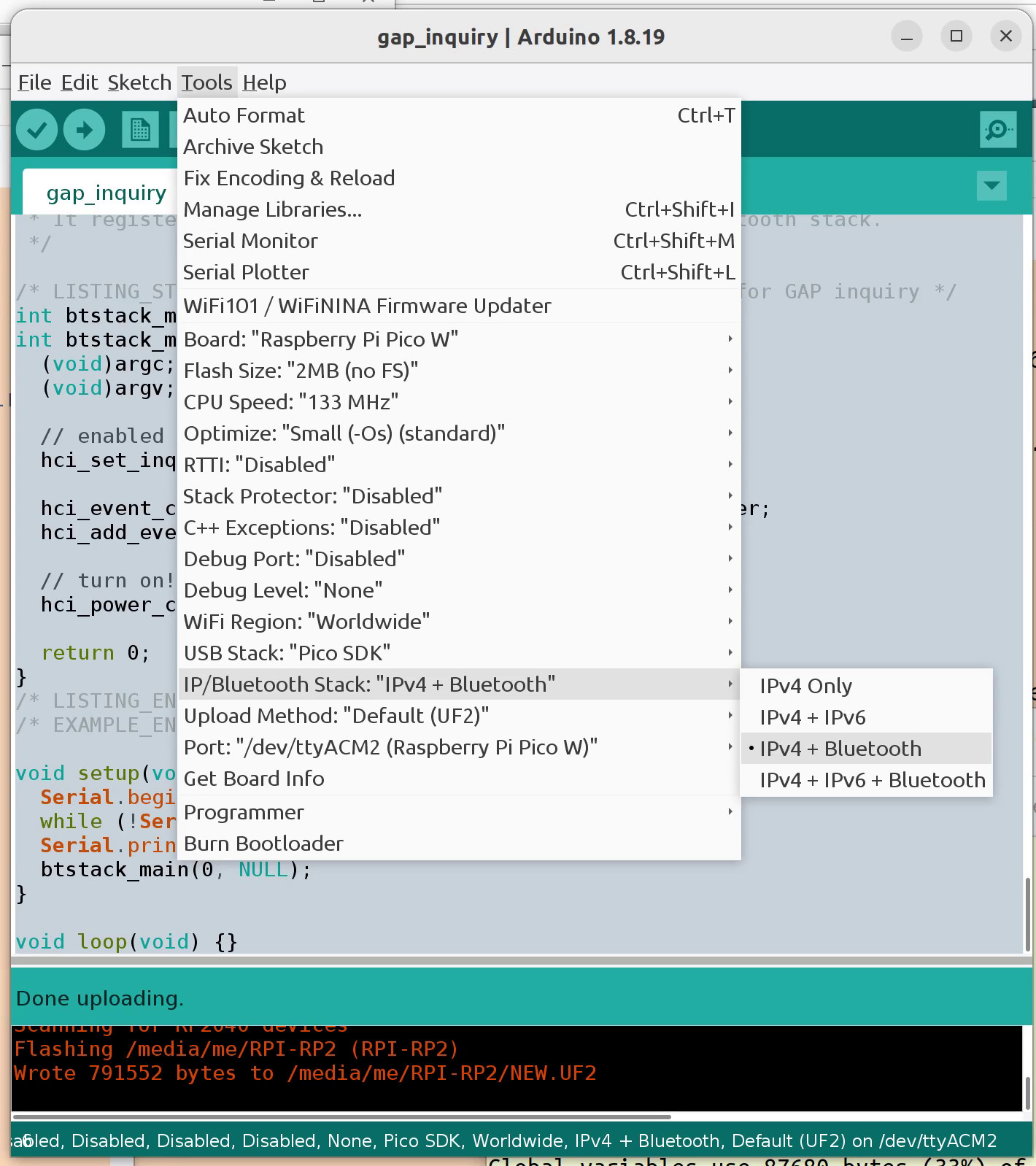This screenshot has height=1166, width=1036.
Task: Expand Stack Protector: "Disabled" submenu
Action: (459, 496)
